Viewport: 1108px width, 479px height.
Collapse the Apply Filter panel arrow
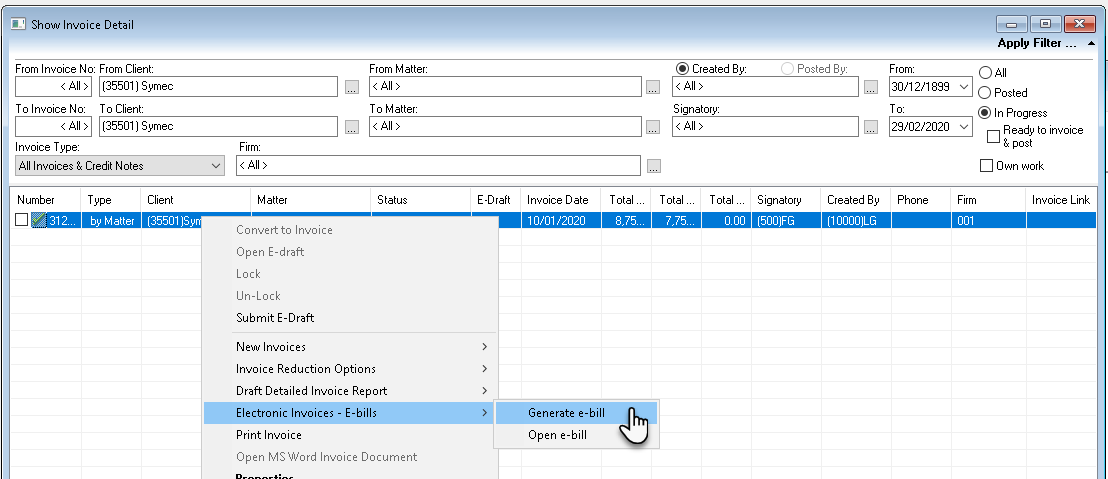click(1092, 43)
